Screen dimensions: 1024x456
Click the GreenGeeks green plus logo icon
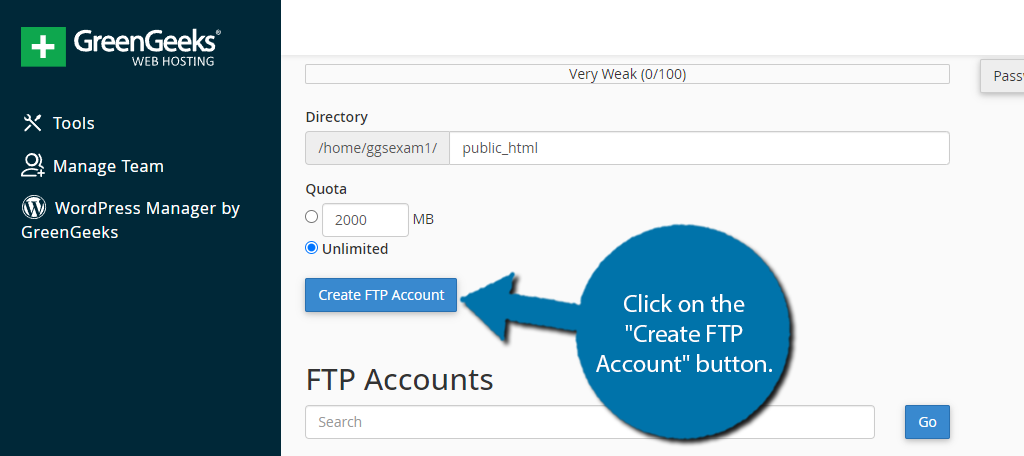tap(43, 47)
